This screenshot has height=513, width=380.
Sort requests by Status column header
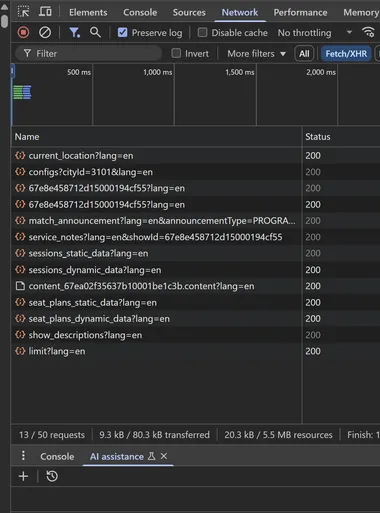click(341, 136)
